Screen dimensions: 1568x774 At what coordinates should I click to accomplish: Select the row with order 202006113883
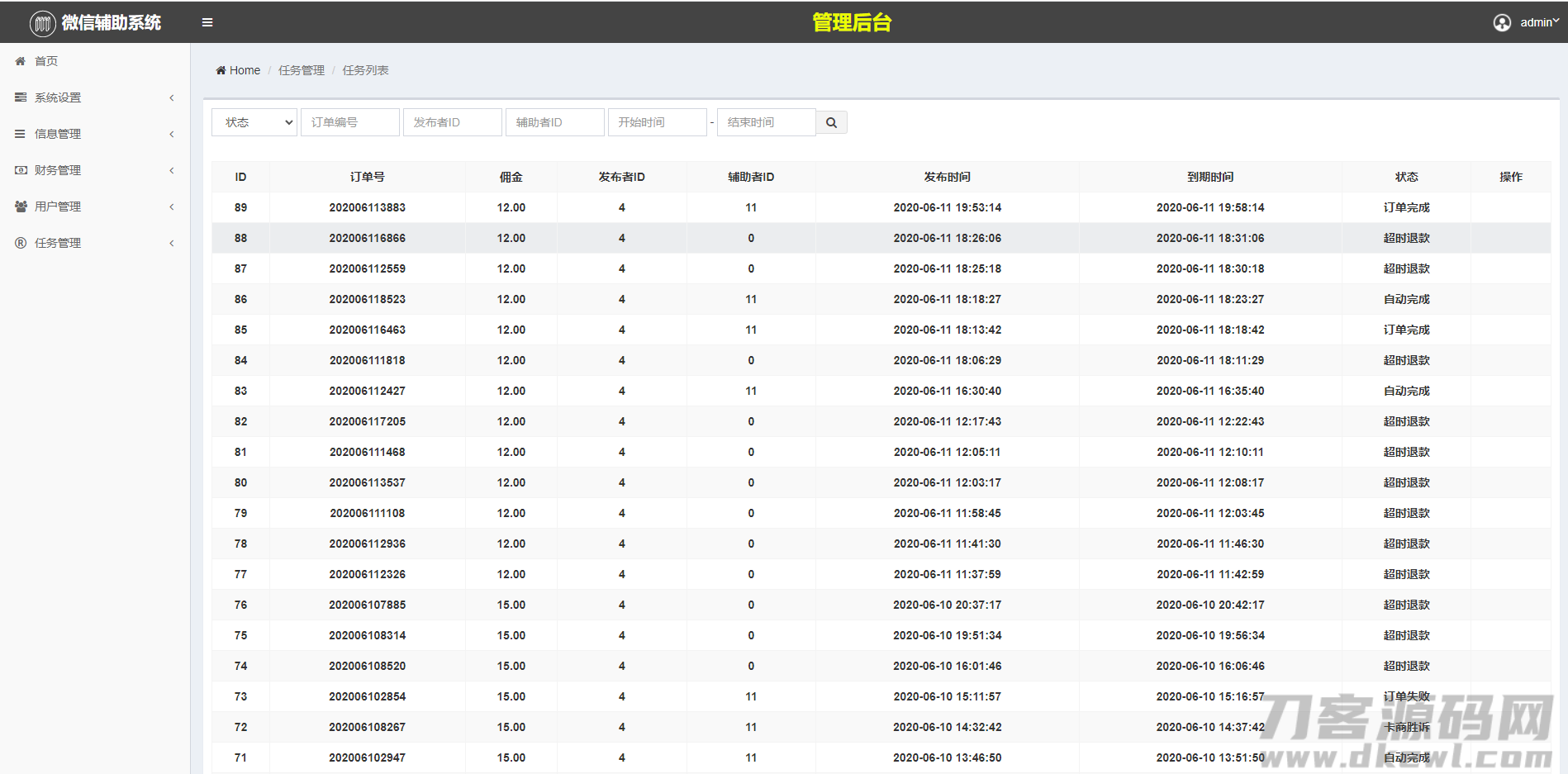click(x=368, y=207)
